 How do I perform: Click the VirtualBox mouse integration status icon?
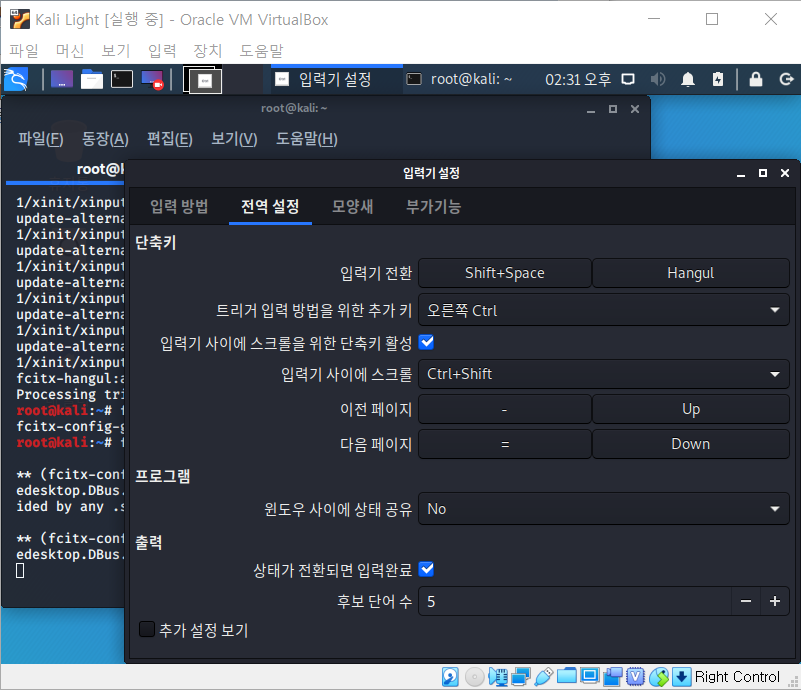[659, 677]
